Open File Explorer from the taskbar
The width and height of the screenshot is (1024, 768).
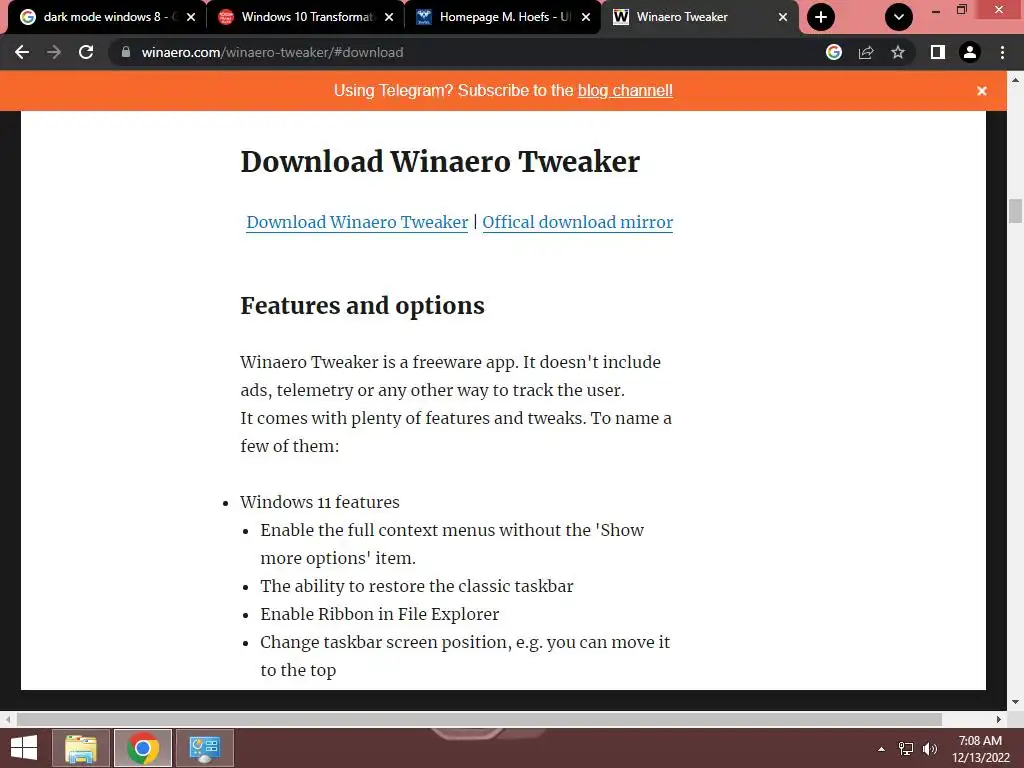(x=80, y=748)
